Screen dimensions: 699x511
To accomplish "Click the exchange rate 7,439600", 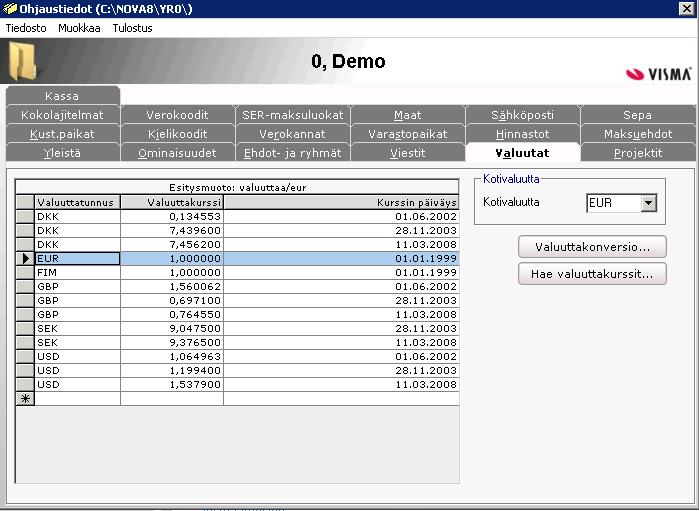I will (x=172, y=231).
